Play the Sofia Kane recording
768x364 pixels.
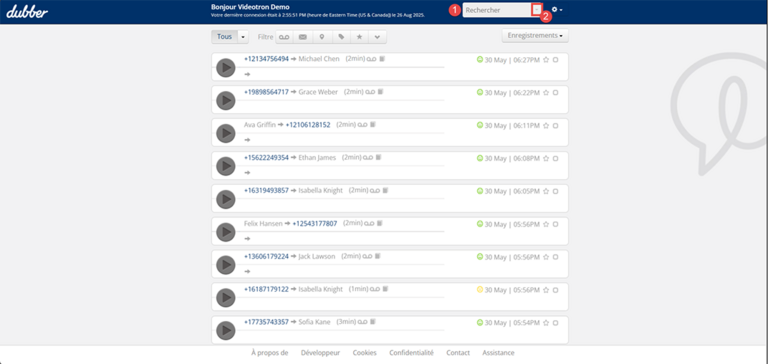click(x=225, y=331)
